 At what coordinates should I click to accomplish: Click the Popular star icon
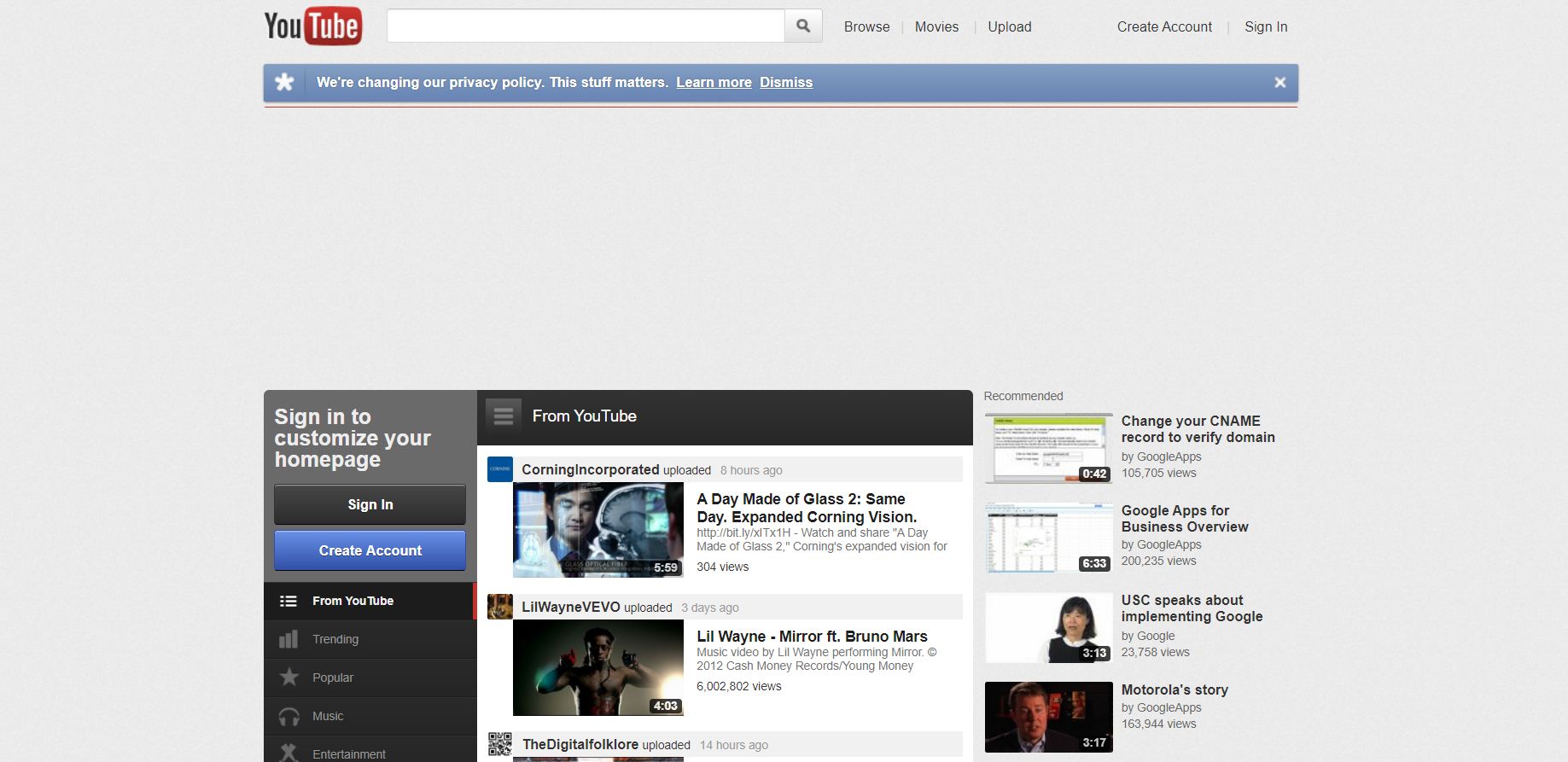coord(289,678)
